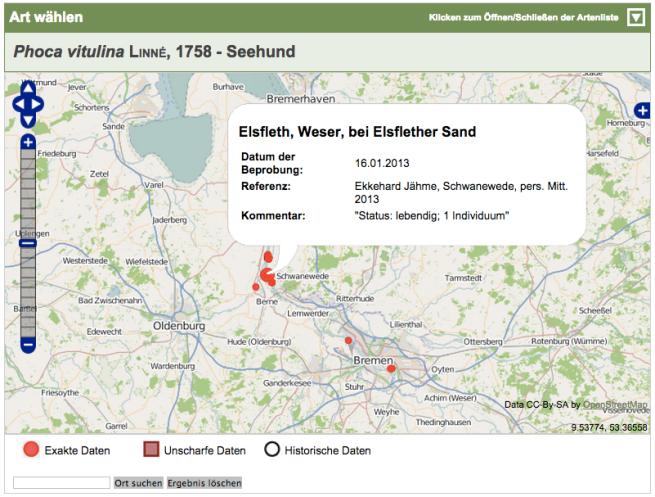Focus the place search text field

[61, 483]
